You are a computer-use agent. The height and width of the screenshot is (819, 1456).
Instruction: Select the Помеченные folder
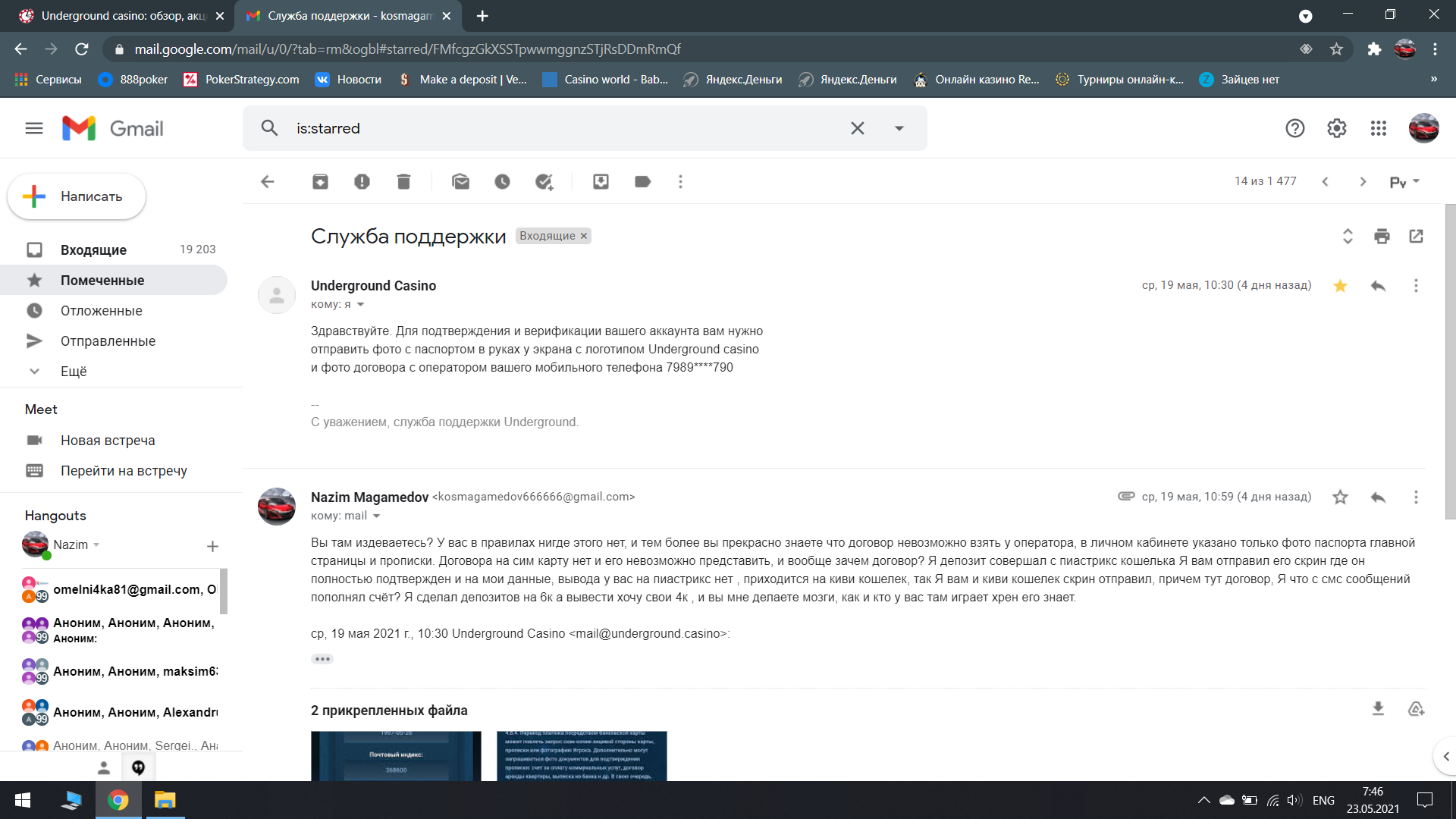coord(114,280)
